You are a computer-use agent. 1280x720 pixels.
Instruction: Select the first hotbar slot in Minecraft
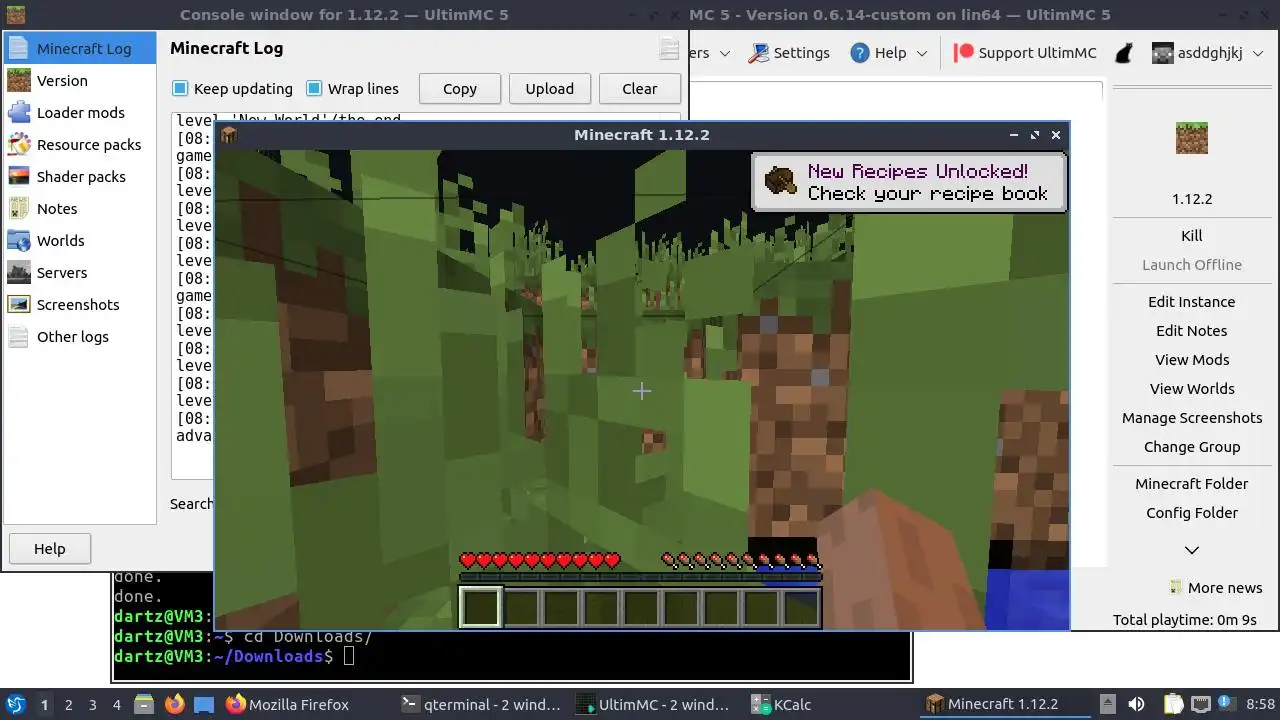click(x=480, y=607)
